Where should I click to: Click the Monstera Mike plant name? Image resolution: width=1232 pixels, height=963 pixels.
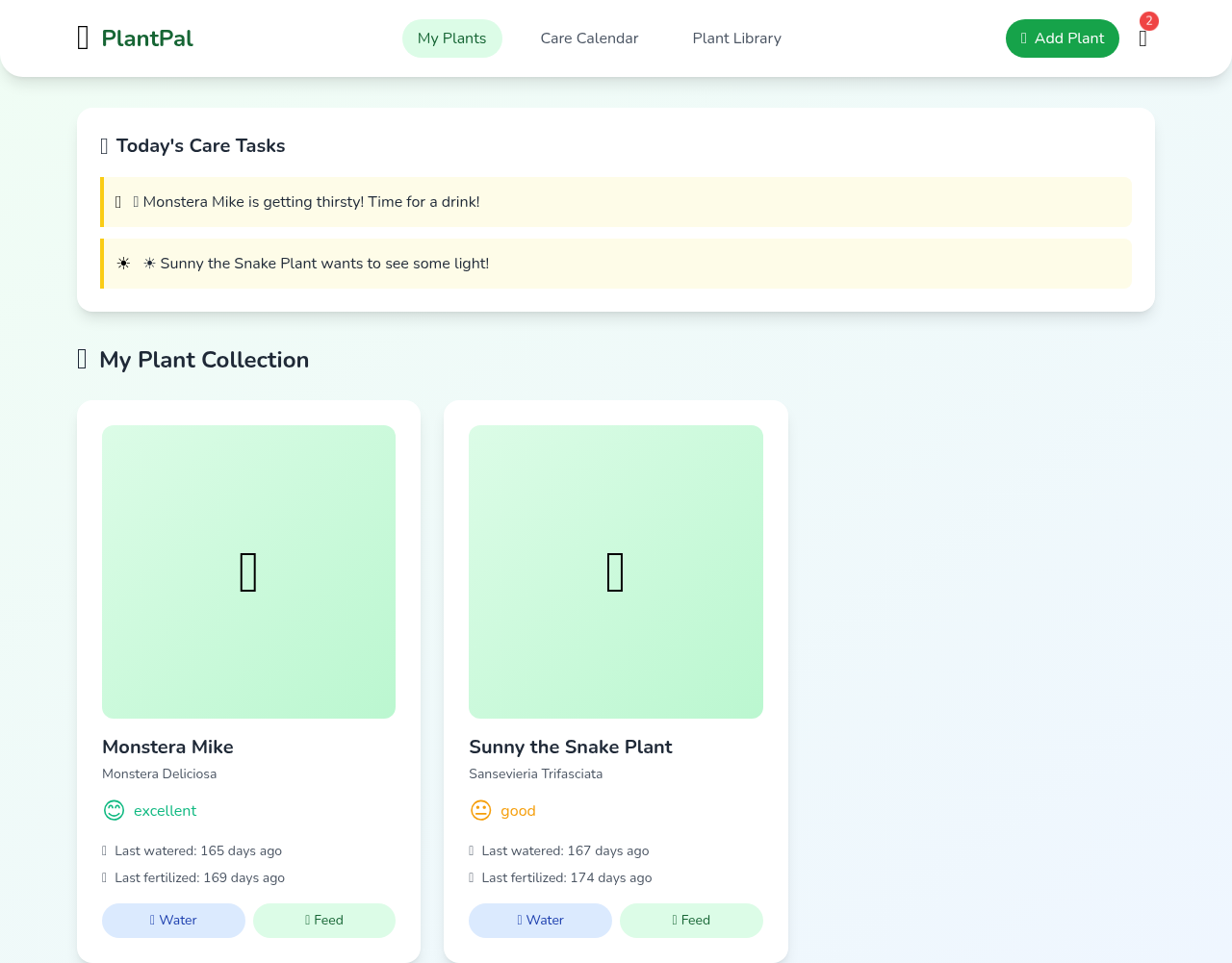167,747
